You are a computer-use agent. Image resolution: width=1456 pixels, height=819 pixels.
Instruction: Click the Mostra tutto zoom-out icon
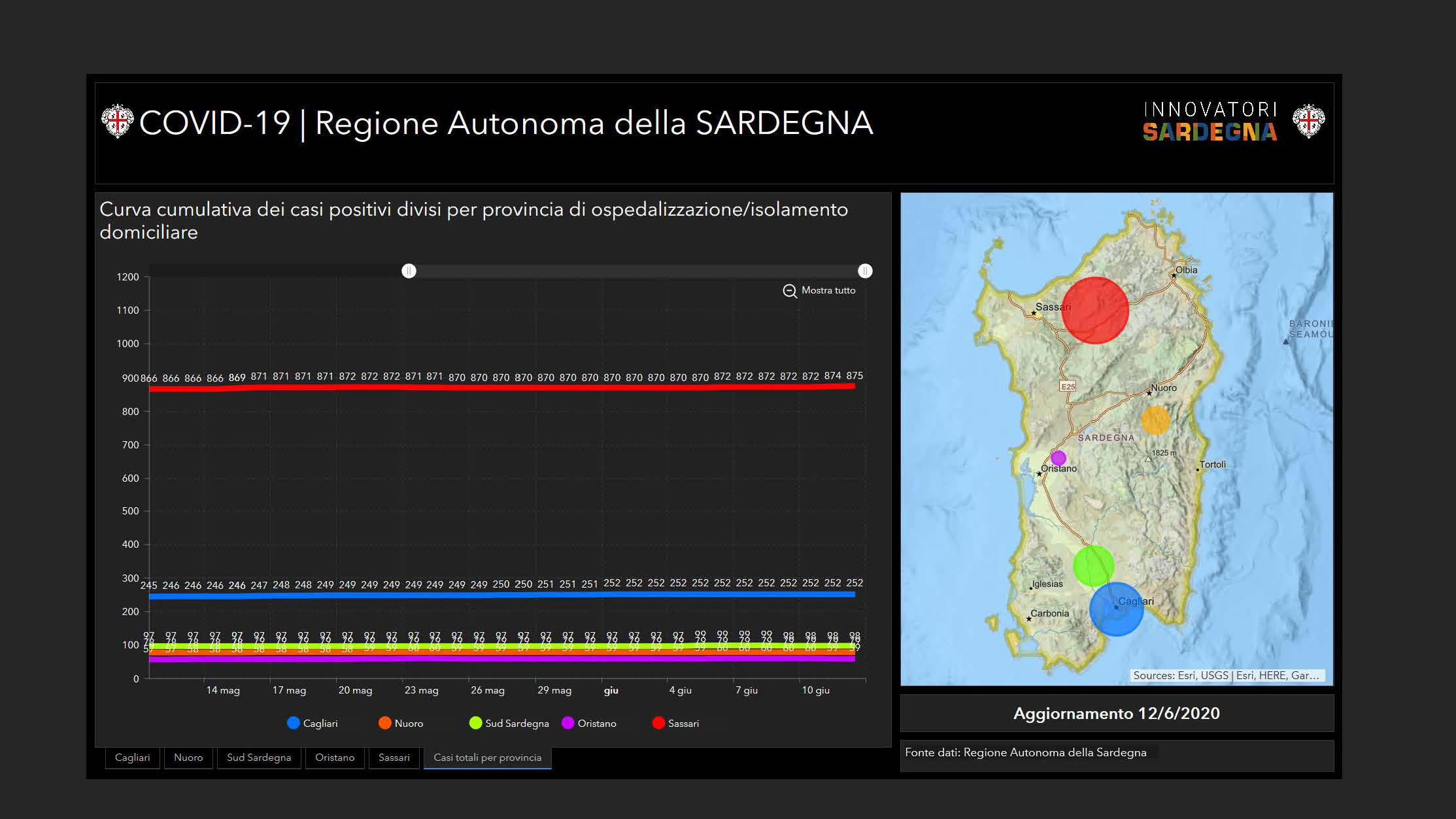tap(790, 291)
